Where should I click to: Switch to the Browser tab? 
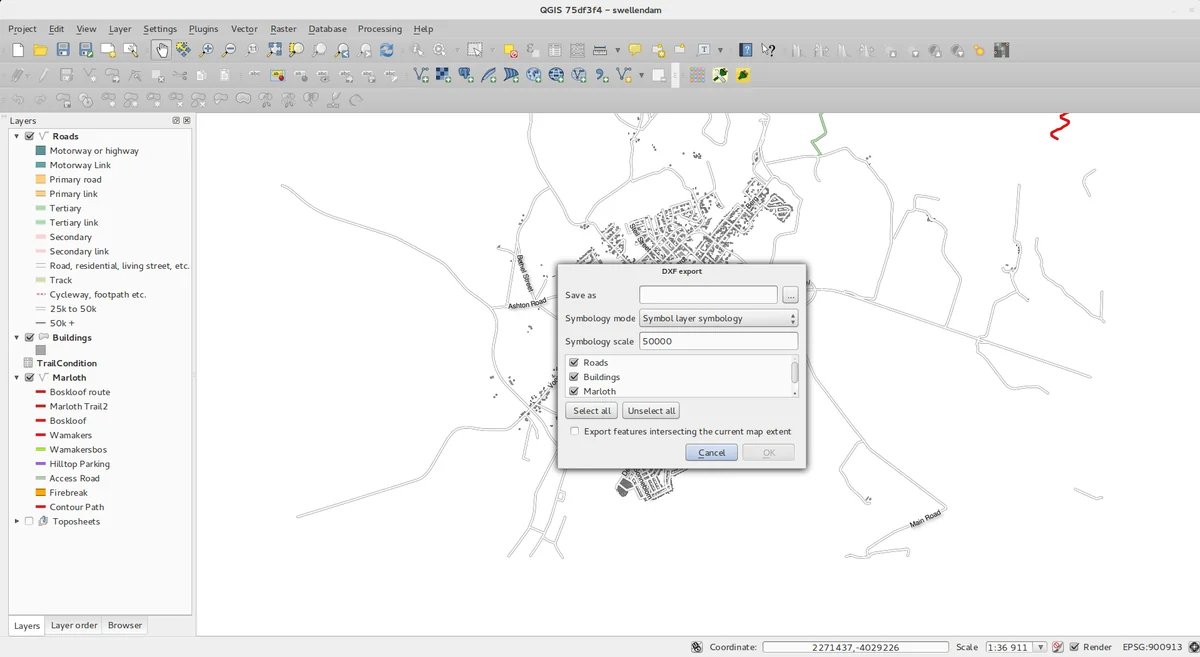click(x=125, y=626)
